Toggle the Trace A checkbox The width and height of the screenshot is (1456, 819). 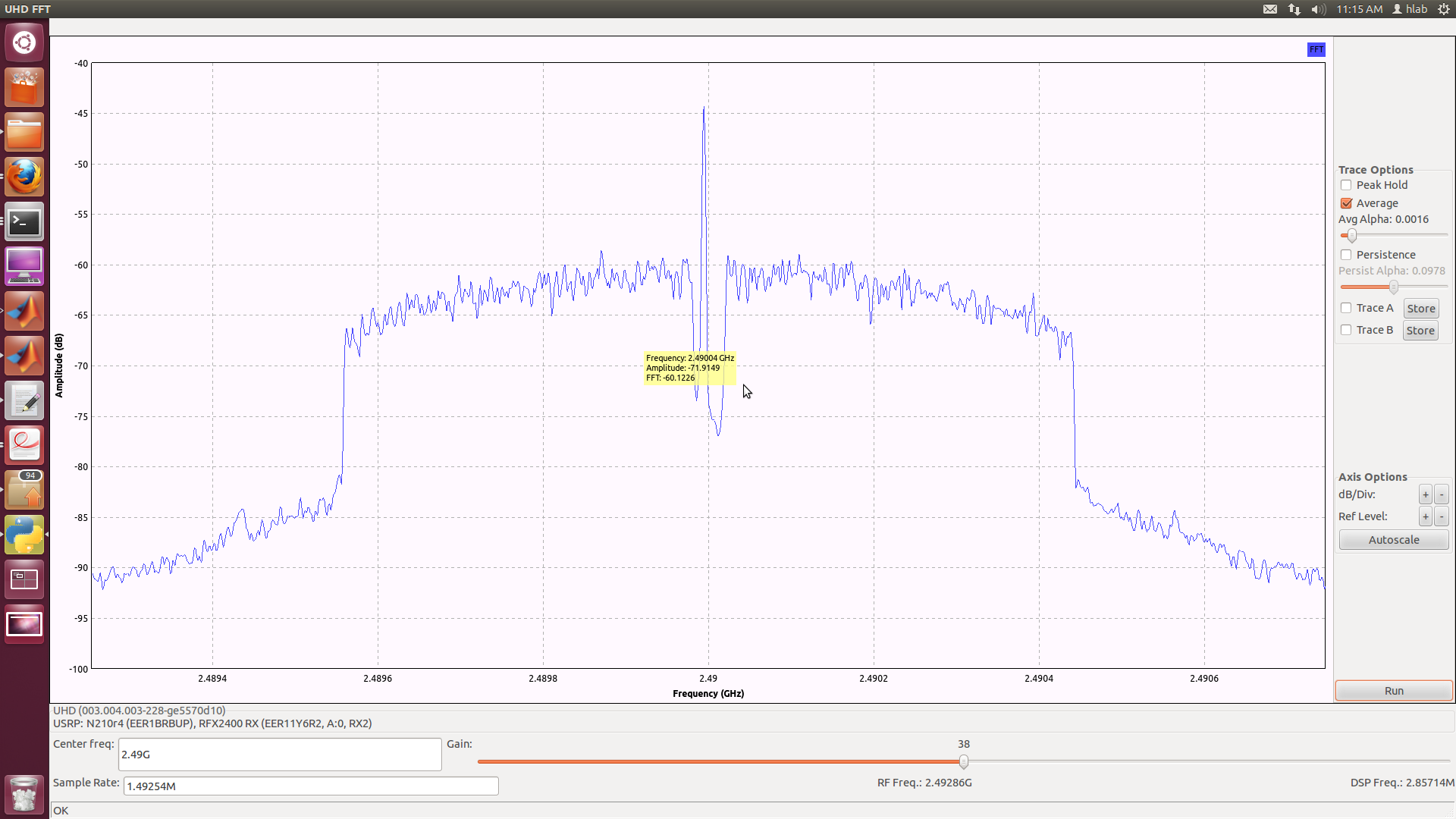coord(1346,308)
